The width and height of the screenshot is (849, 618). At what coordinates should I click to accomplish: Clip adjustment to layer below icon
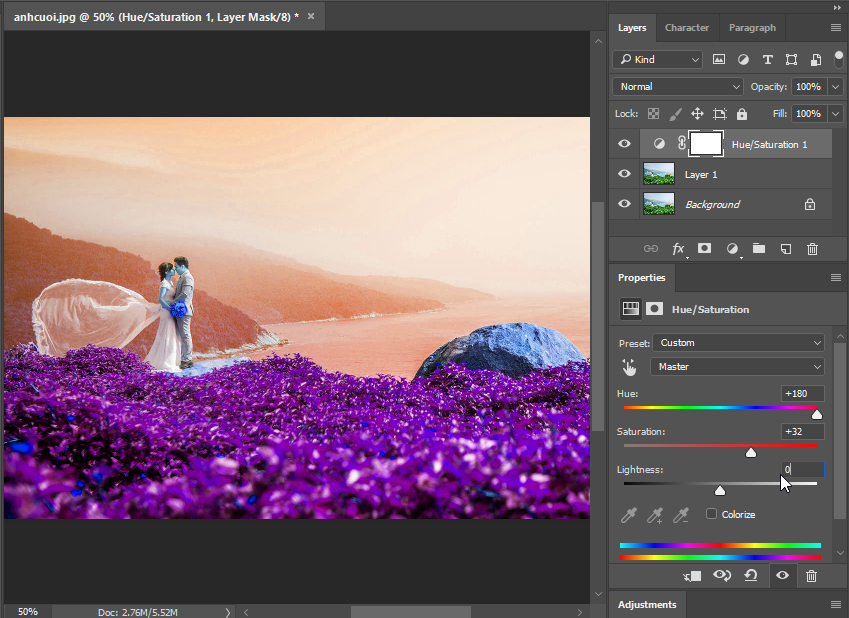coord(692,576)
